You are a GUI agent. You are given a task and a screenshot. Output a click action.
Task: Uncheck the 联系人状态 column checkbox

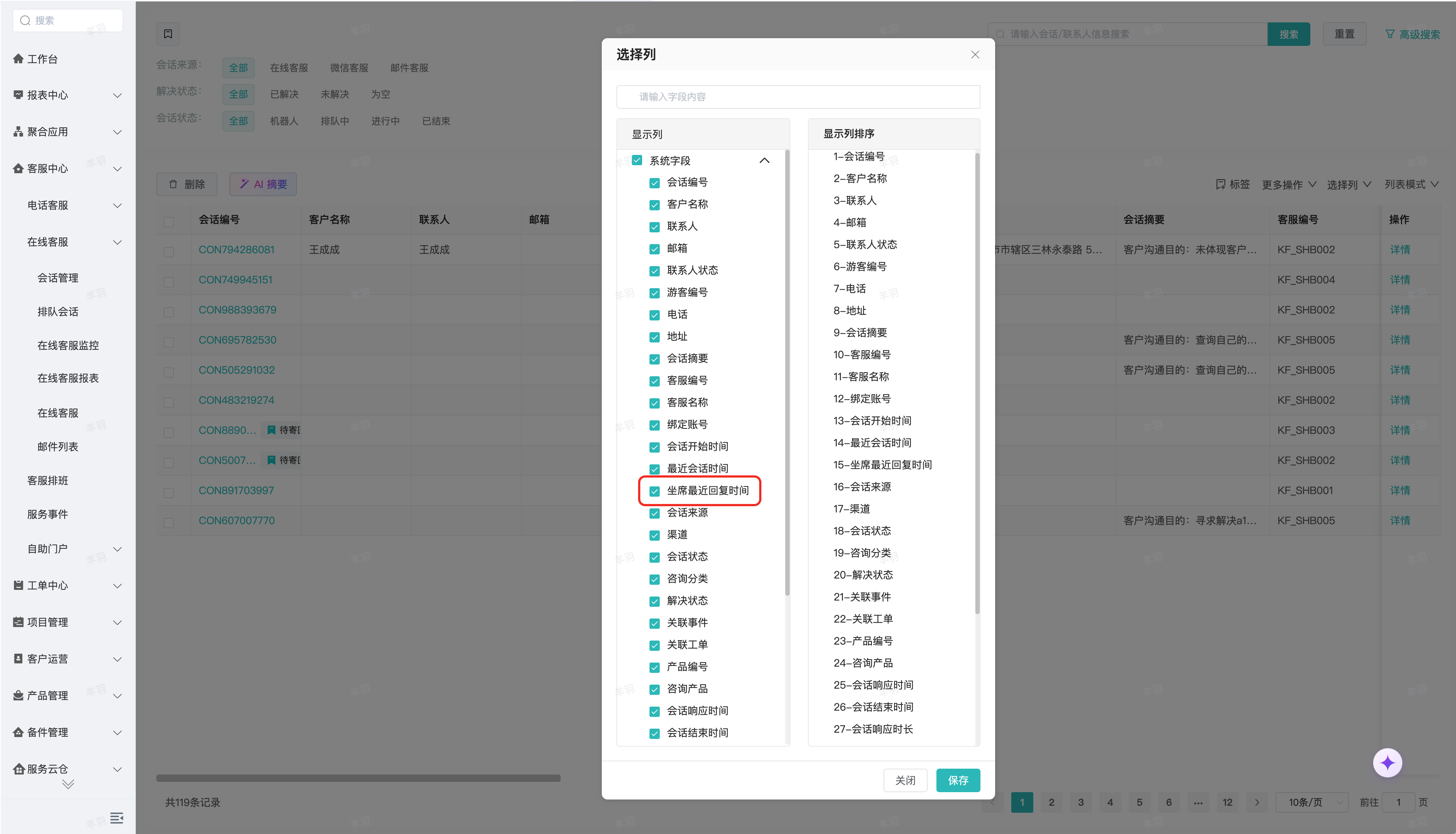[654, 271]
